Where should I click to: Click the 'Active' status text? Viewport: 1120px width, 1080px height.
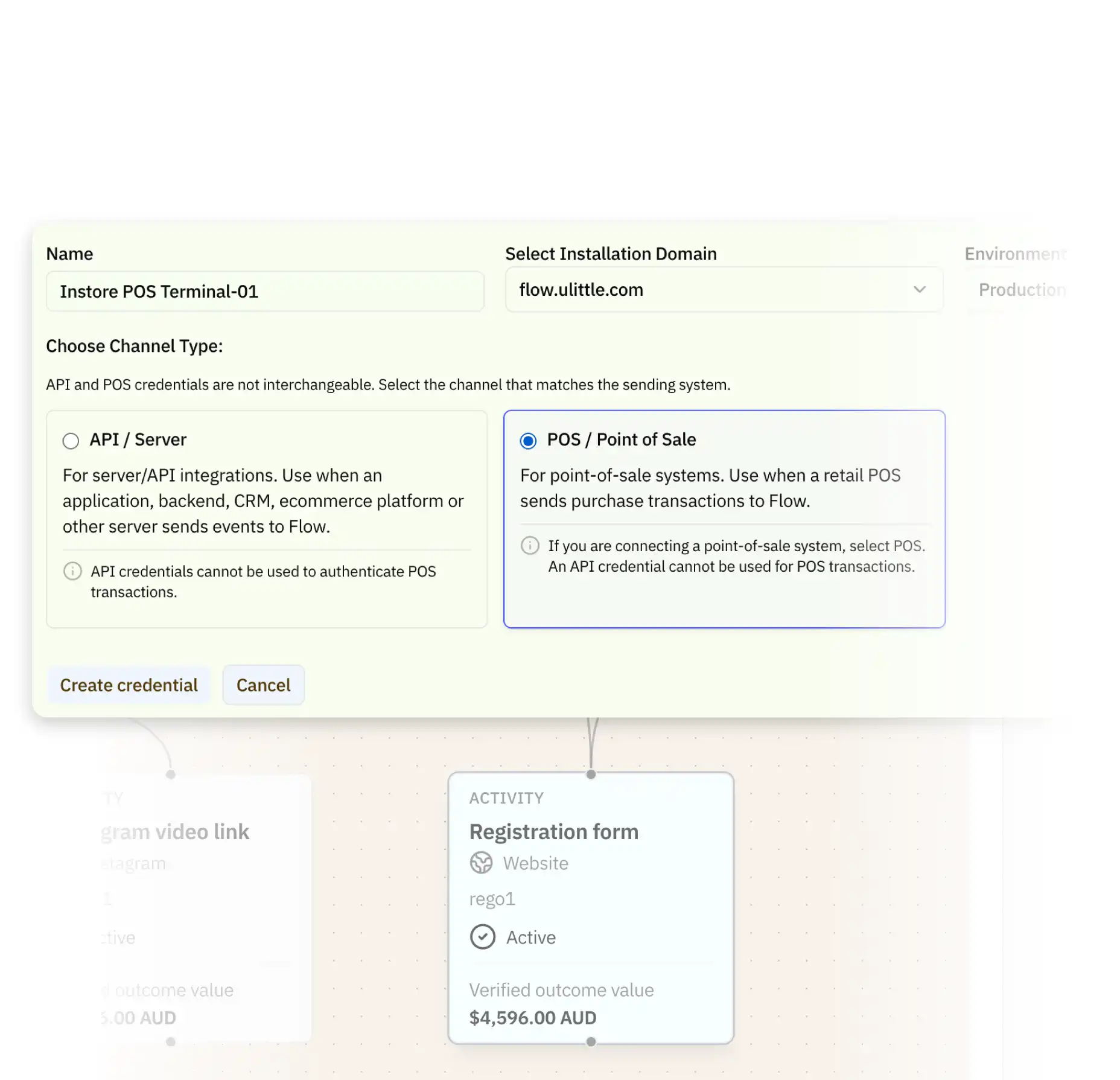pos(530,938)
